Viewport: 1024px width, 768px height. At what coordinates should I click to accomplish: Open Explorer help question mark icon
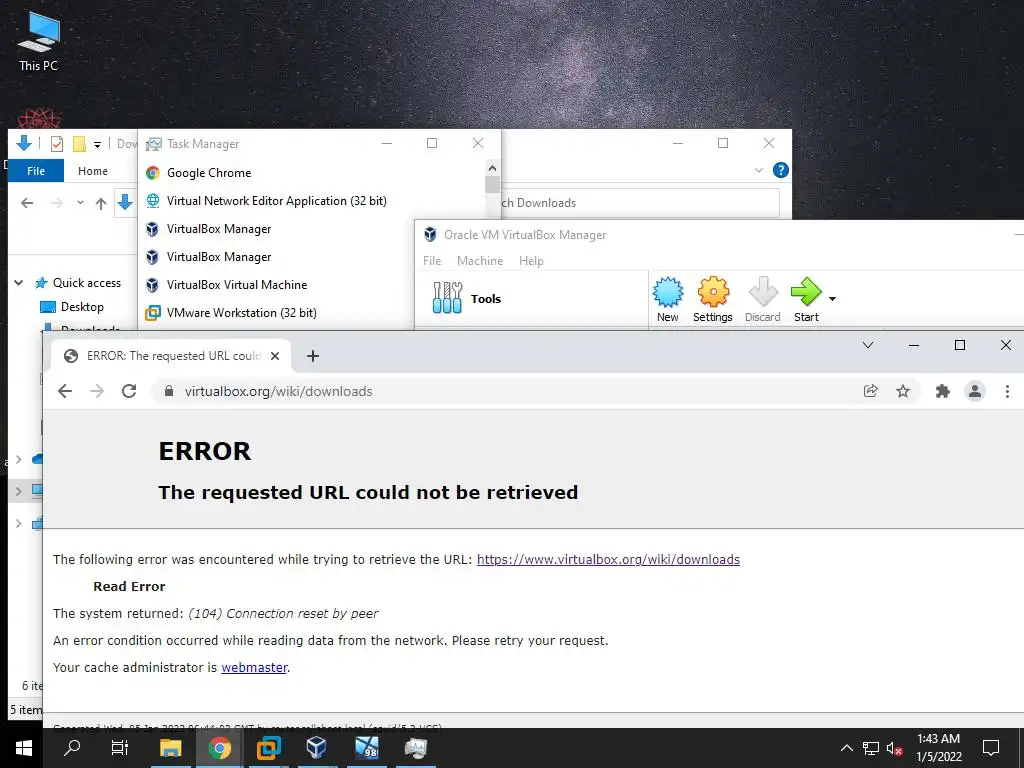(780, 170)
